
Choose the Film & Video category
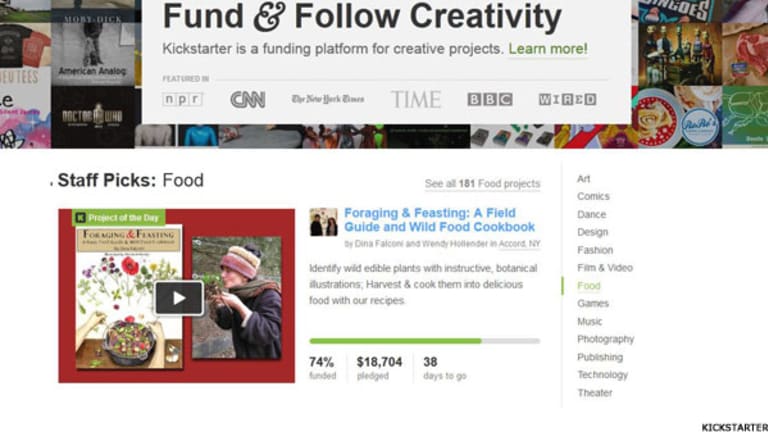605,268
